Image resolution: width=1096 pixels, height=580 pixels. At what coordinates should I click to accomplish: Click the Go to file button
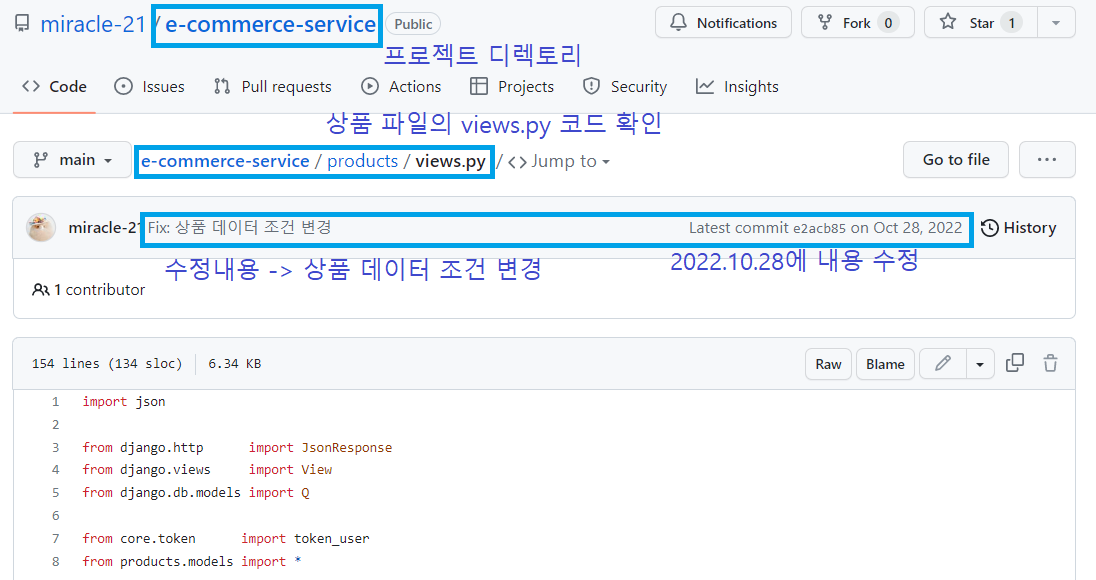(956, 160)
